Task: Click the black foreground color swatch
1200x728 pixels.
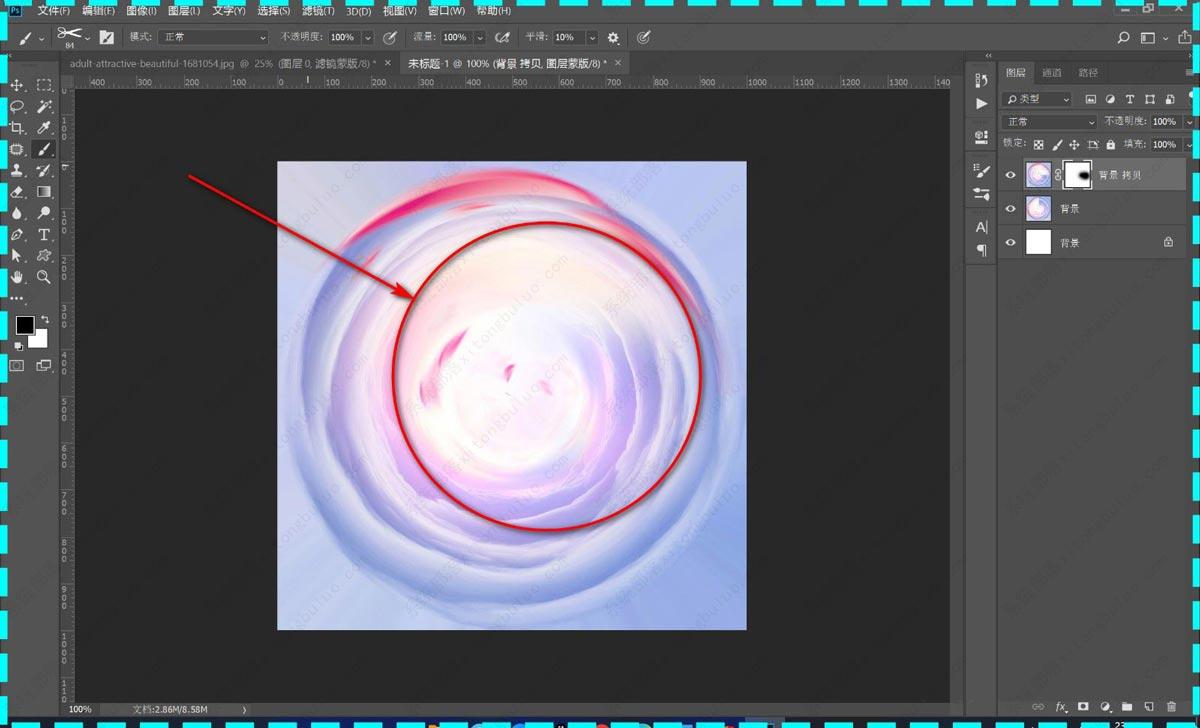Action: click(24, 326)
